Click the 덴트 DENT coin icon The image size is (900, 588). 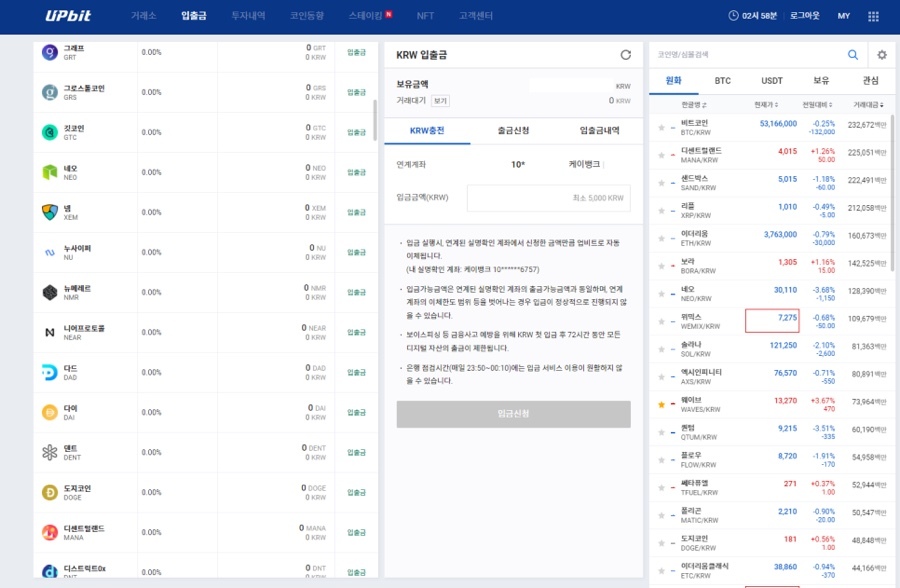pos(50,452)
